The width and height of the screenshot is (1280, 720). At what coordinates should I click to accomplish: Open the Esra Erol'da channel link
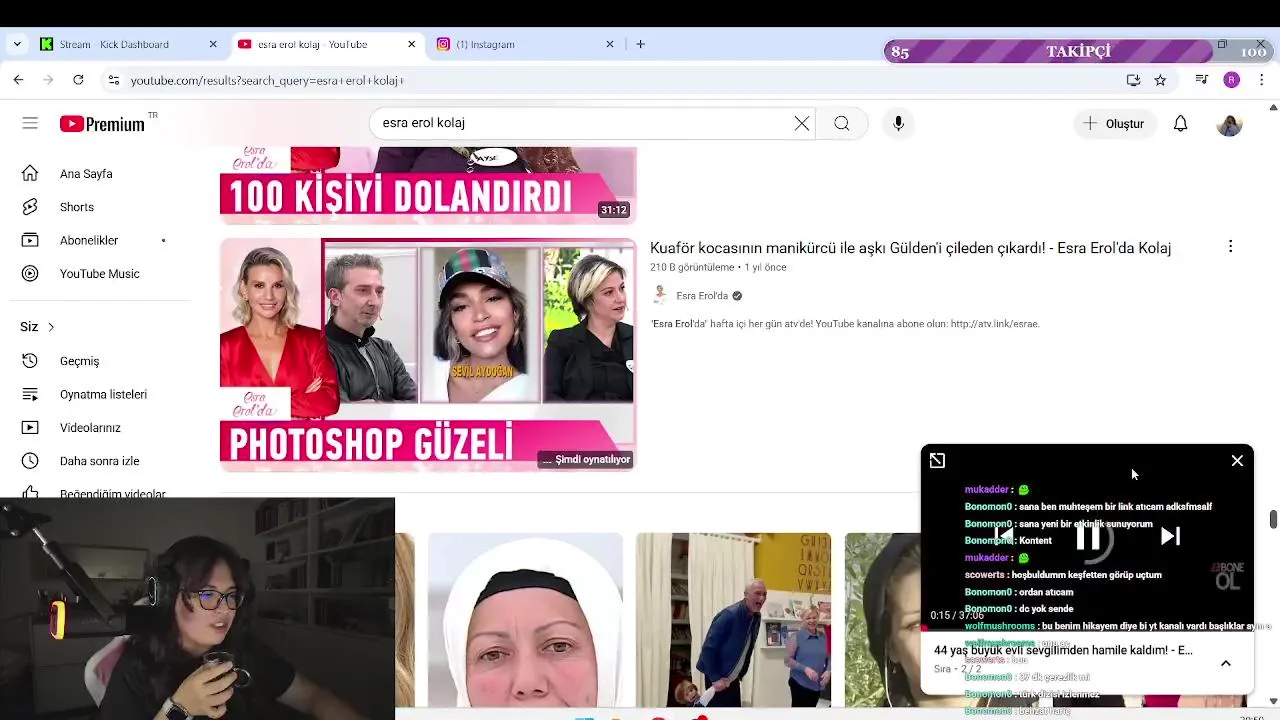point(702,296)
